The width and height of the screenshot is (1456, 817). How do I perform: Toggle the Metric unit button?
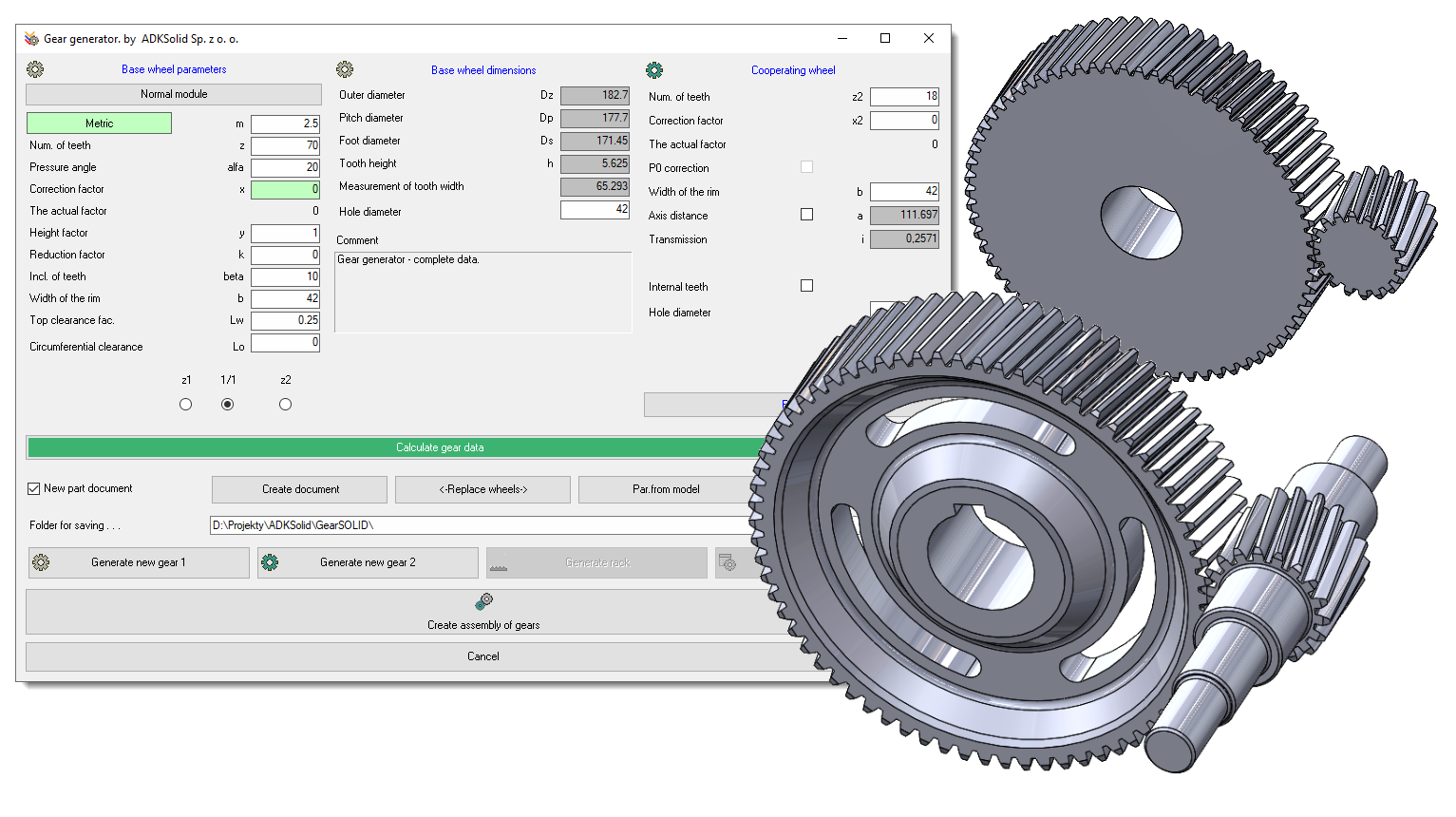(99, 123)
